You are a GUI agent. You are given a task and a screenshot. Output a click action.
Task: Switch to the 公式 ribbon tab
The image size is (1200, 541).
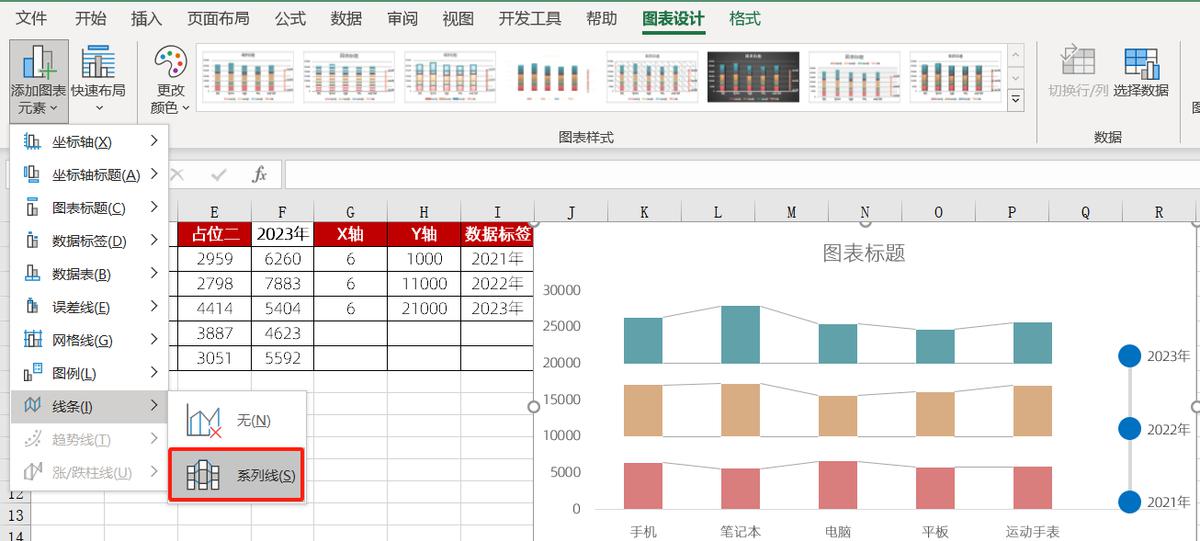[x=290, y=19]
